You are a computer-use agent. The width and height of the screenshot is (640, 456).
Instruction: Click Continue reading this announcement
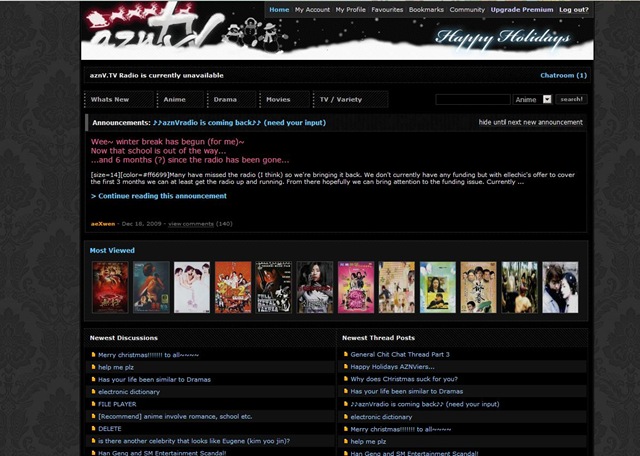click(159, 196)
